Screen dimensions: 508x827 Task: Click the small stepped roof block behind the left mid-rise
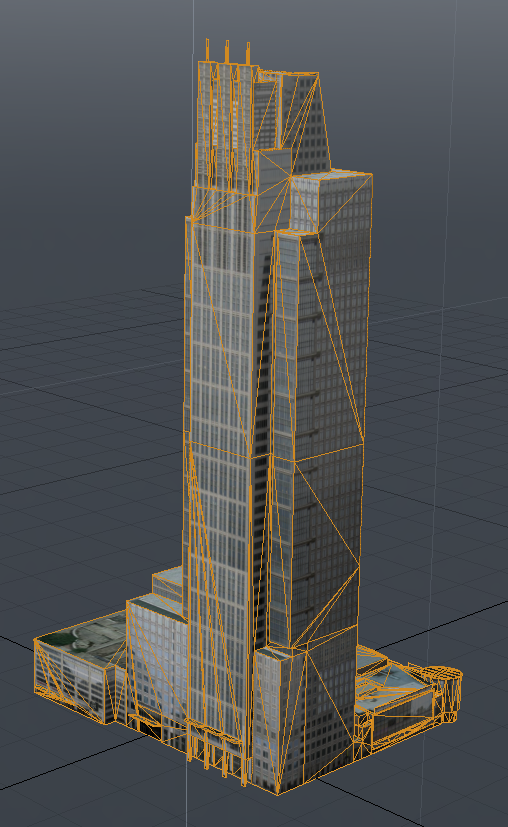pyautogui.click(x=168, y=583)
